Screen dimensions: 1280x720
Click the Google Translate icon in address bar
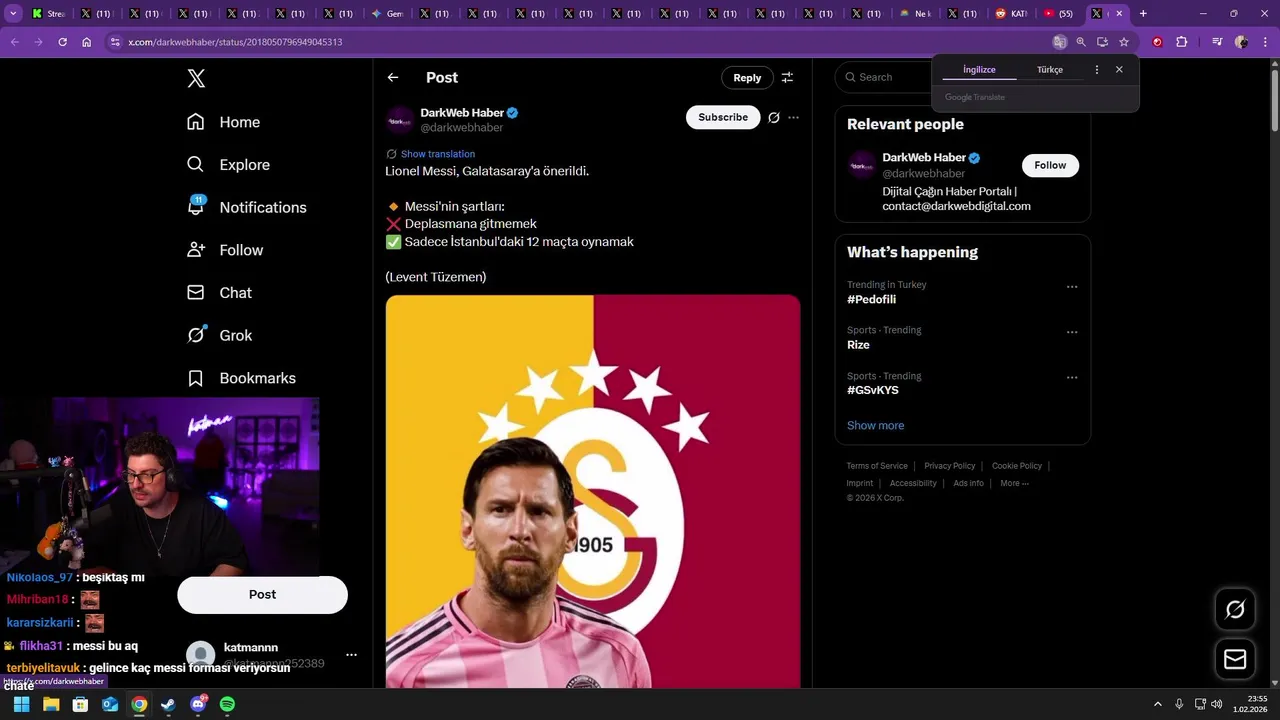click(1059, 42)
